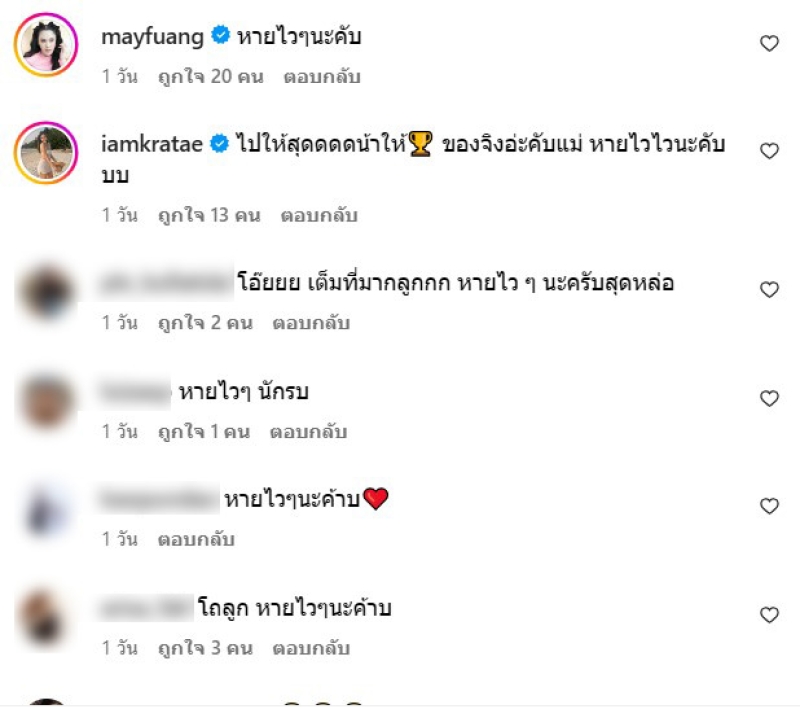Open blurred avatar beside the โถลูก comment
The image size is (800, 709).
46,619
